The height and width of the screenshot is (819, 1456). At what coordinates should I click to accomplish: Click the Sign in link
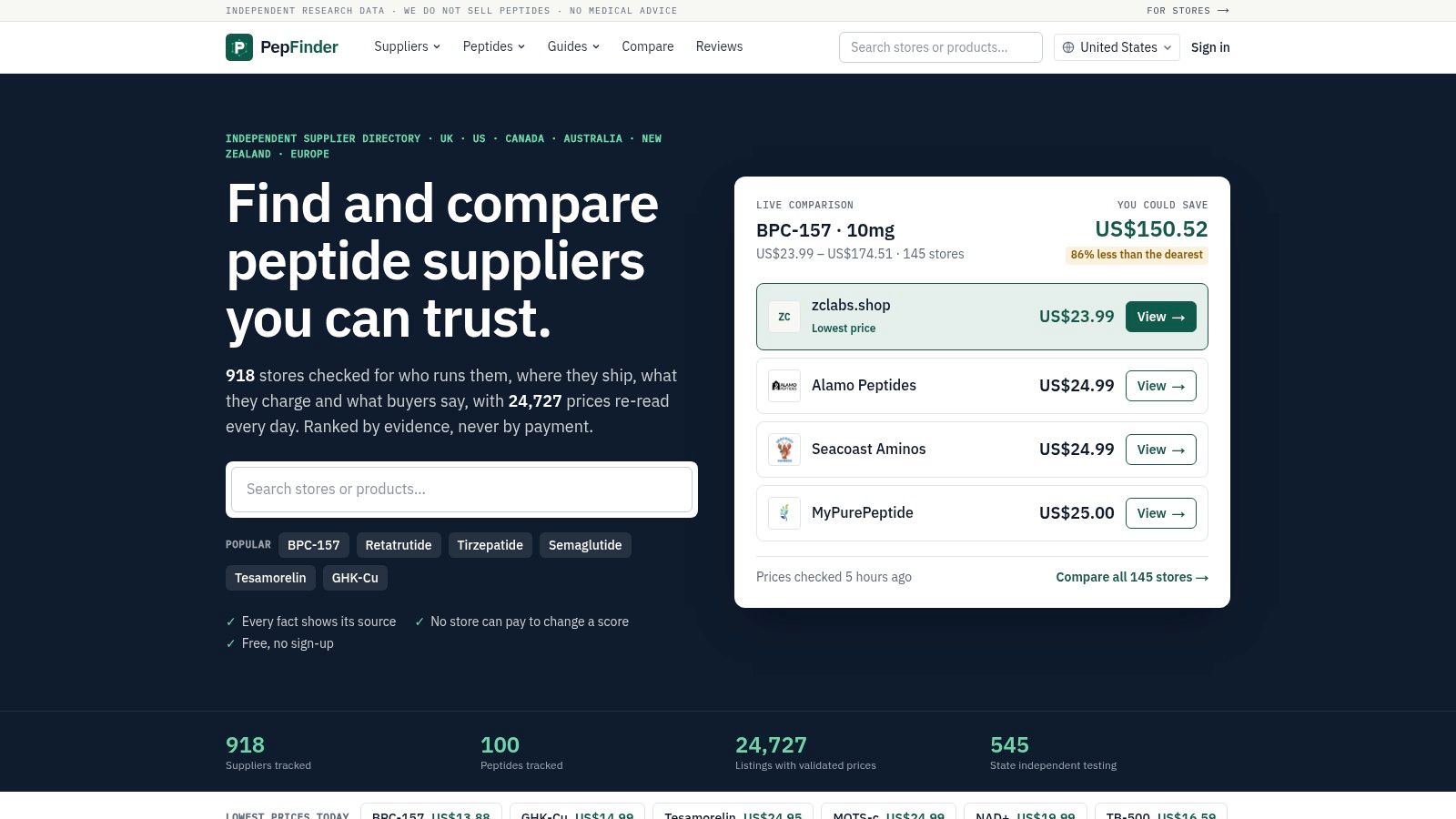click(x=1210, y=47)
